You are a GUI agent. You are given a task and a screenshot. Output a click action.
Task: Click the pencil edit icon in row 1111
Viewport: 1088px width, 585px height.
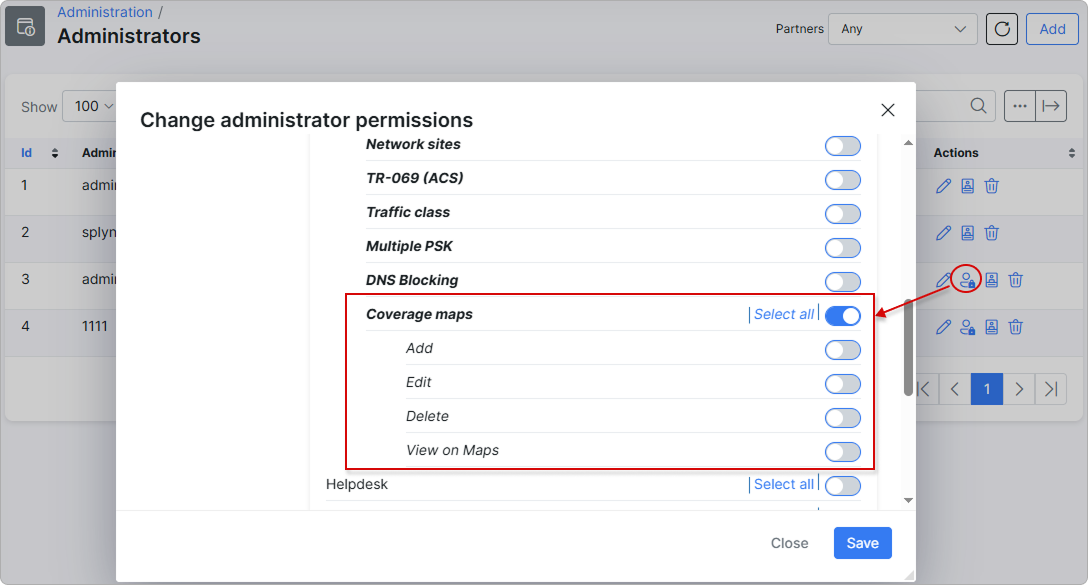[943, 328]
